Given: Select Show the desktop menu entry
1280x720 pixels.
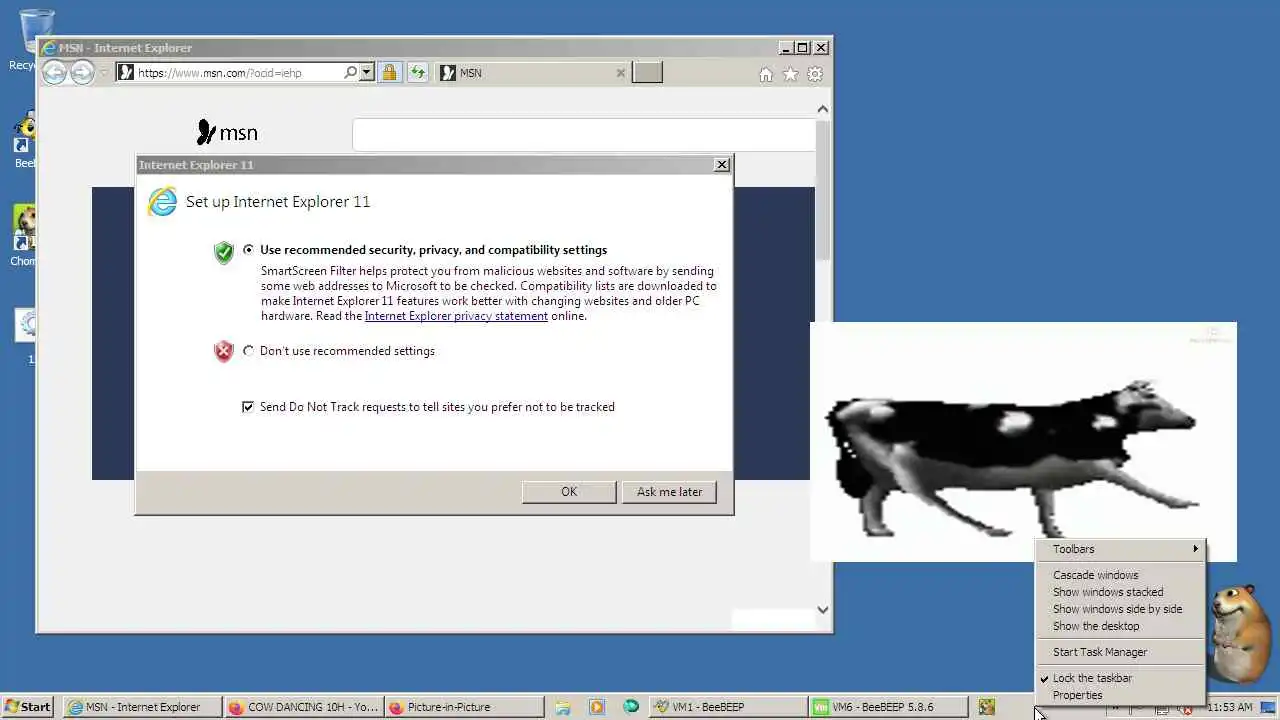Looking at the screenshot, I should tap(1120, 626).
